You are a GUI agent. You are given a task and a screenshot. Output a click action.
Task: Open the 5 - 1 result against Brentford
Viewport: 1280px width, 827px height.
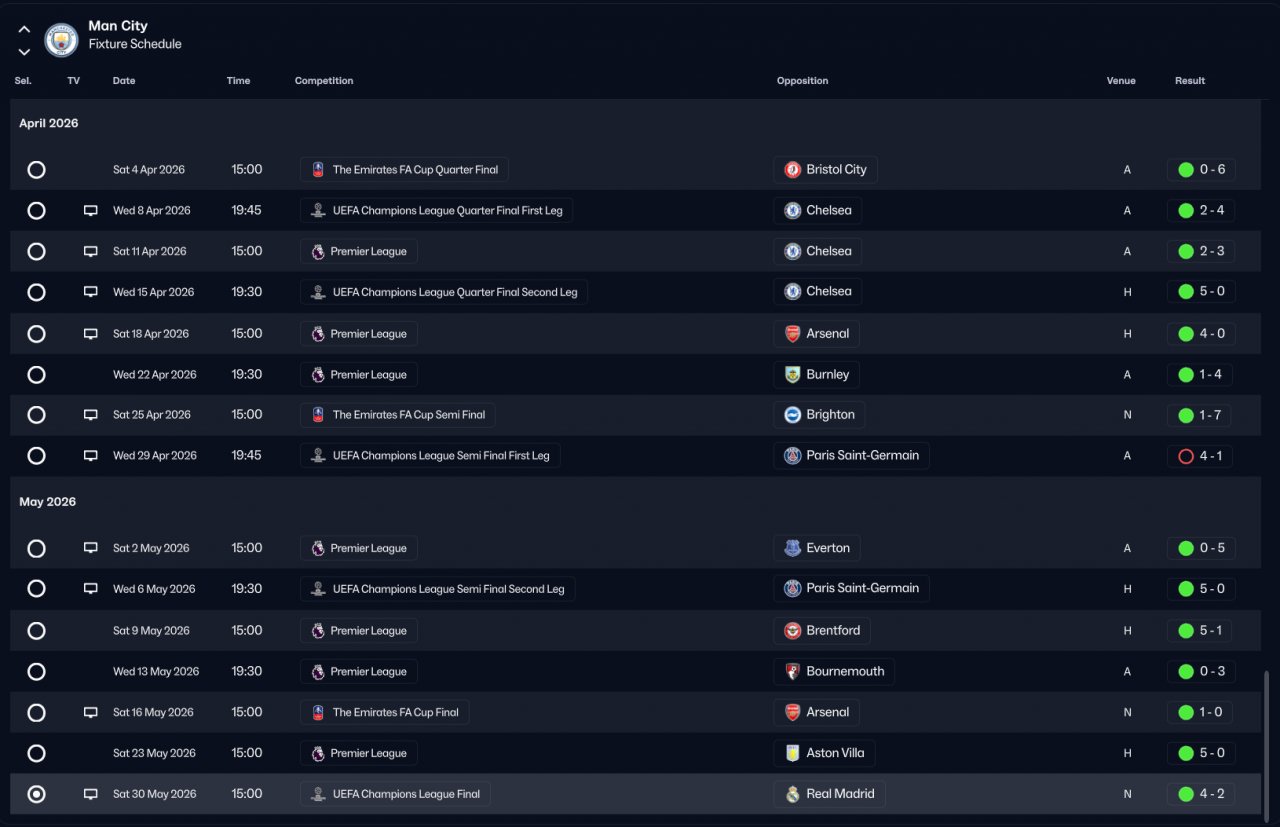pos(1201,631)
